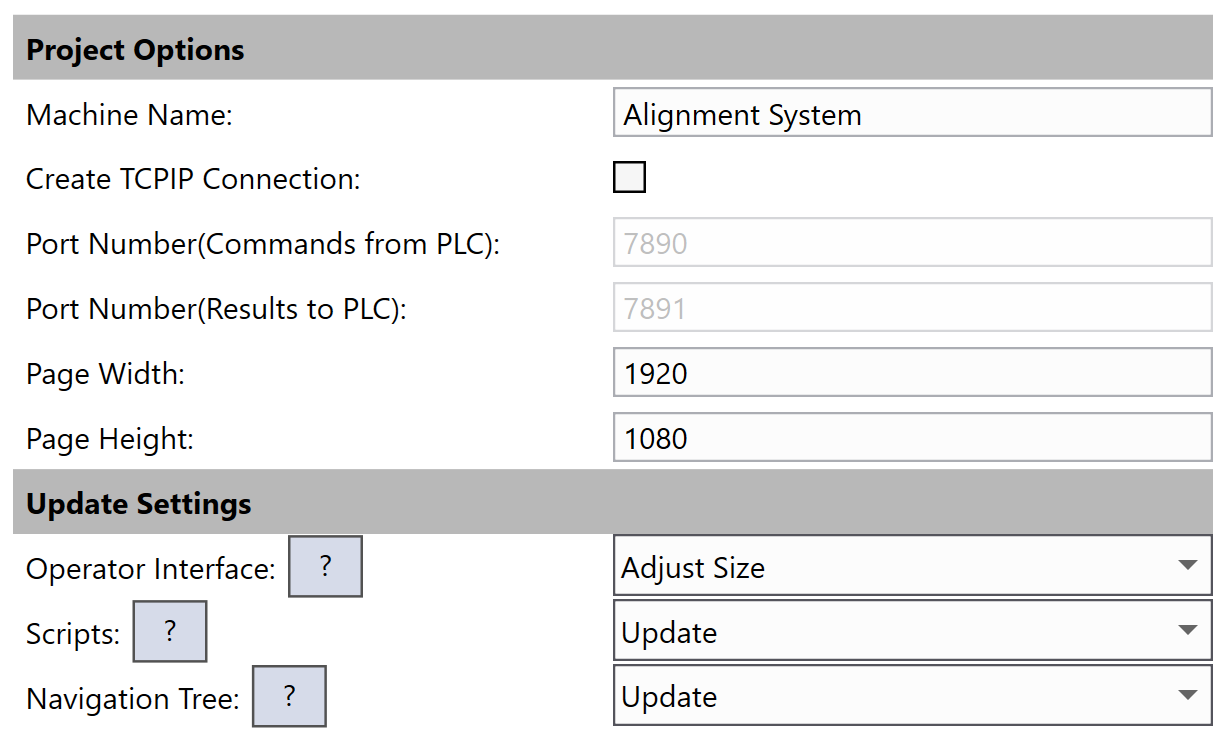This screenshot has height=742, width=1226.
Task: Click the Commands from PLC port field
Action: 911,244
